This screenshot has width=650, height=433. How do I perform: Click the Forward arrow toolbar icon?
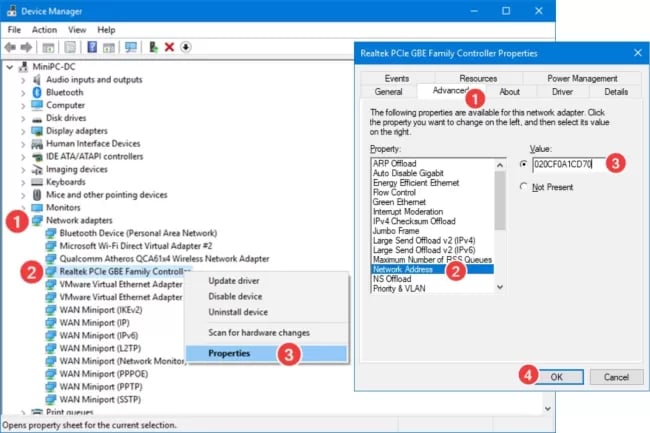tap(26, 47)
